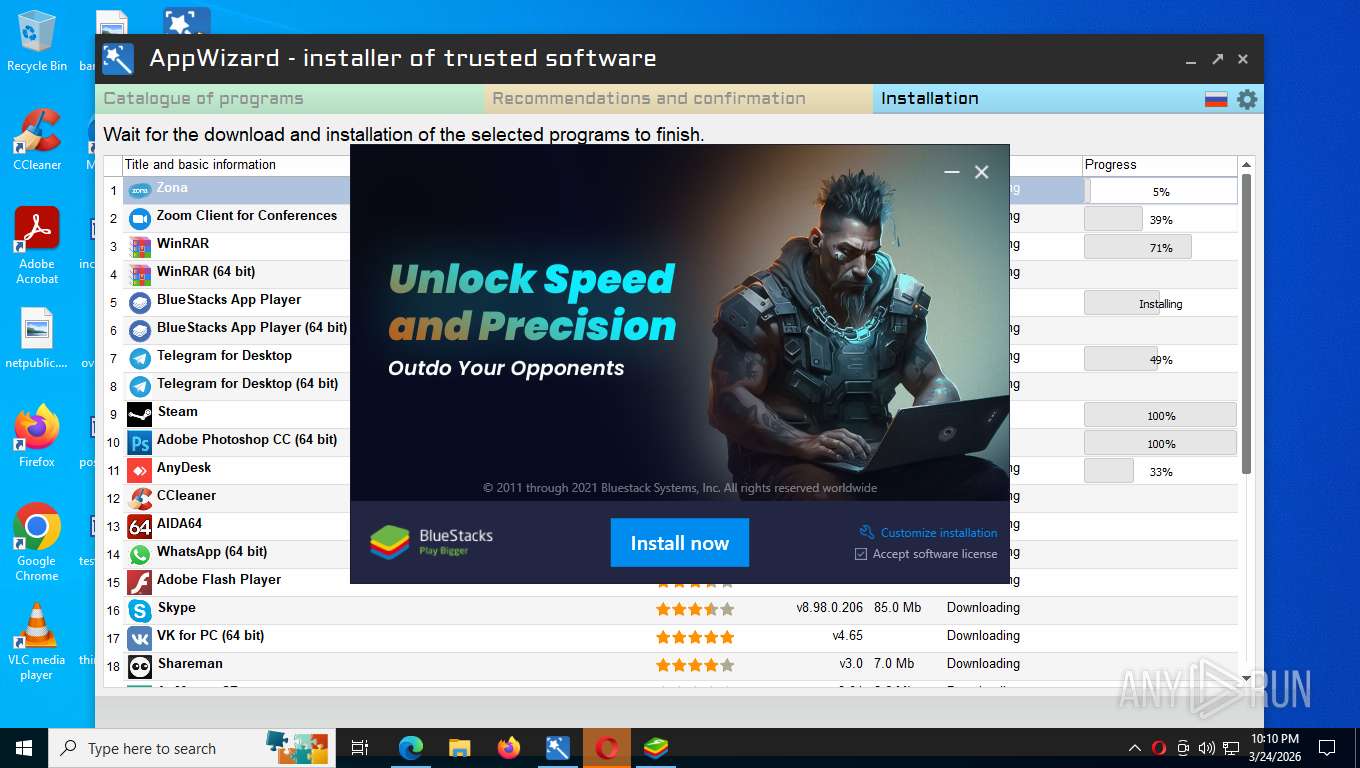Open the notification center

(x=1327, y=748)
